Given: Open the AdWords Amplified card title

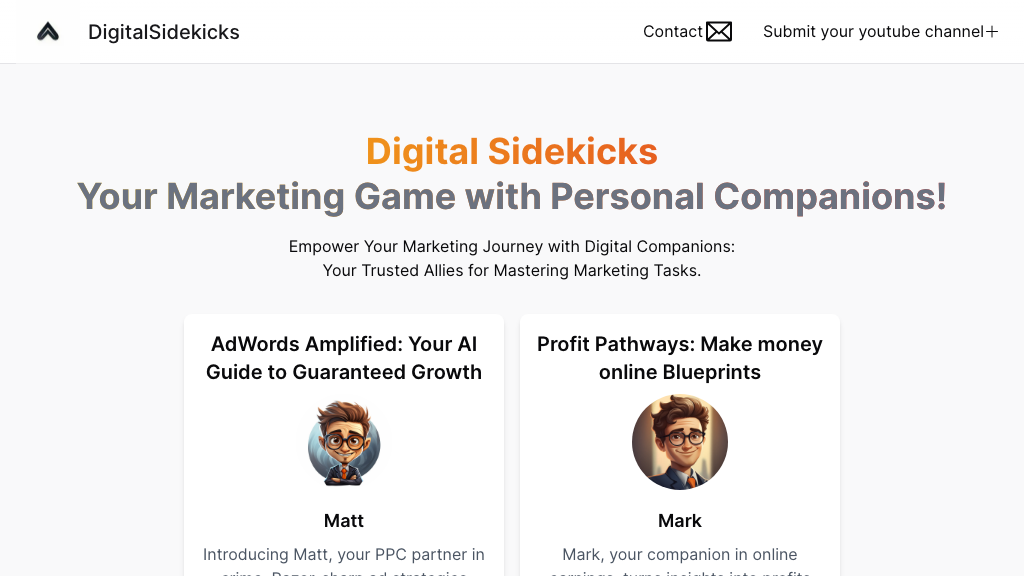Looking at the screenshot, I should [x=344, y=357].
